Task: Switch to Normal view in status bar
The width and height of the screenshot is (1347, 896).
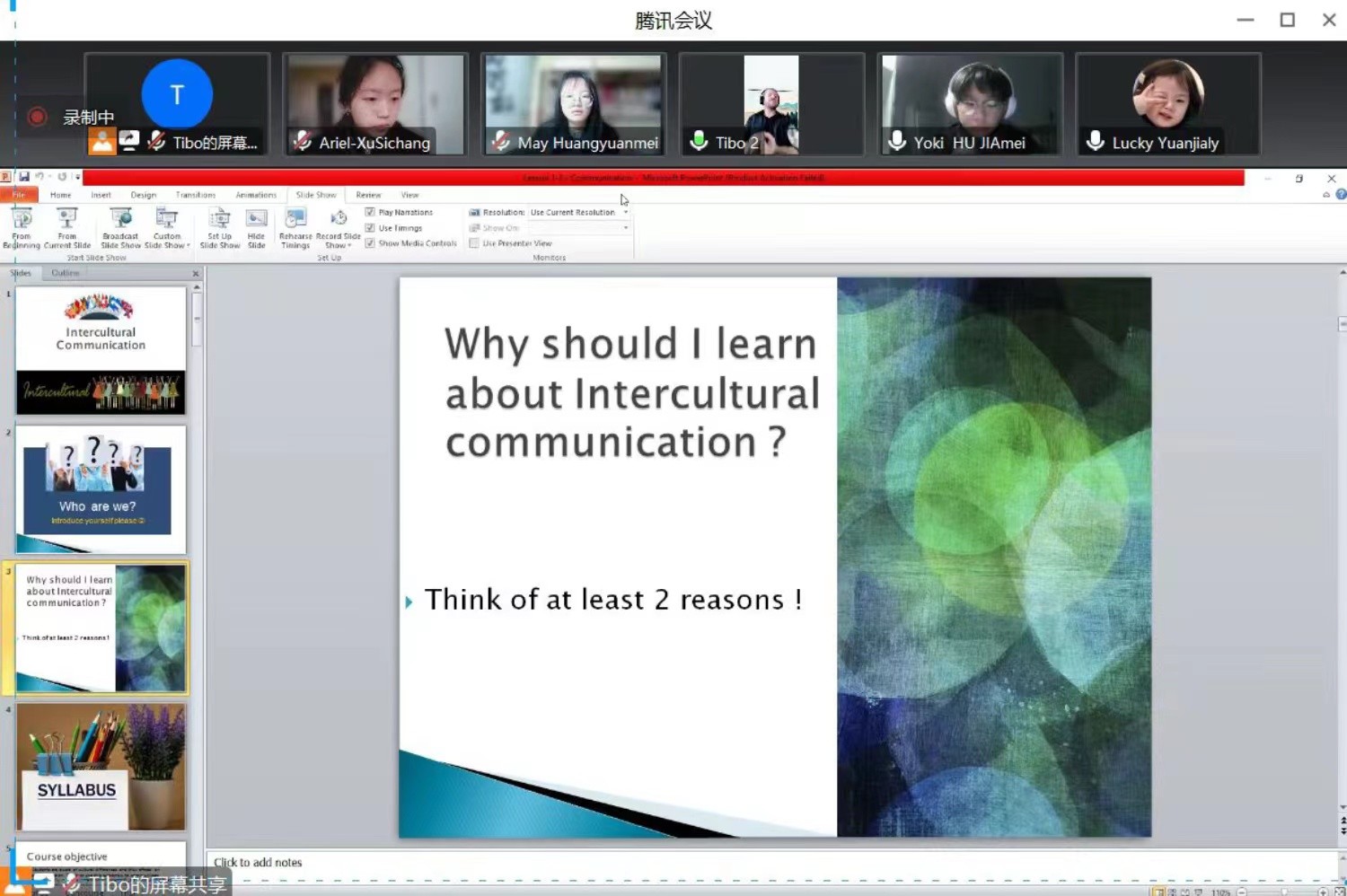Action: pos(1159,892)
